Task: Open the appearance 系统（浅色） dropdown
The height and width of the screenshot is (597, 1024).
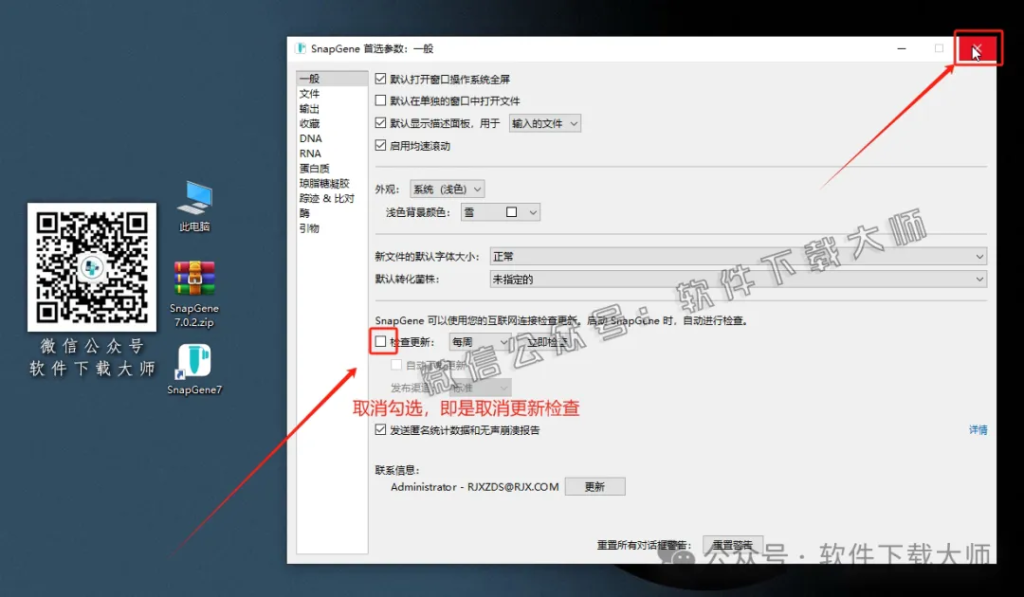Action: pyautogui.click(x=447, y=188)
